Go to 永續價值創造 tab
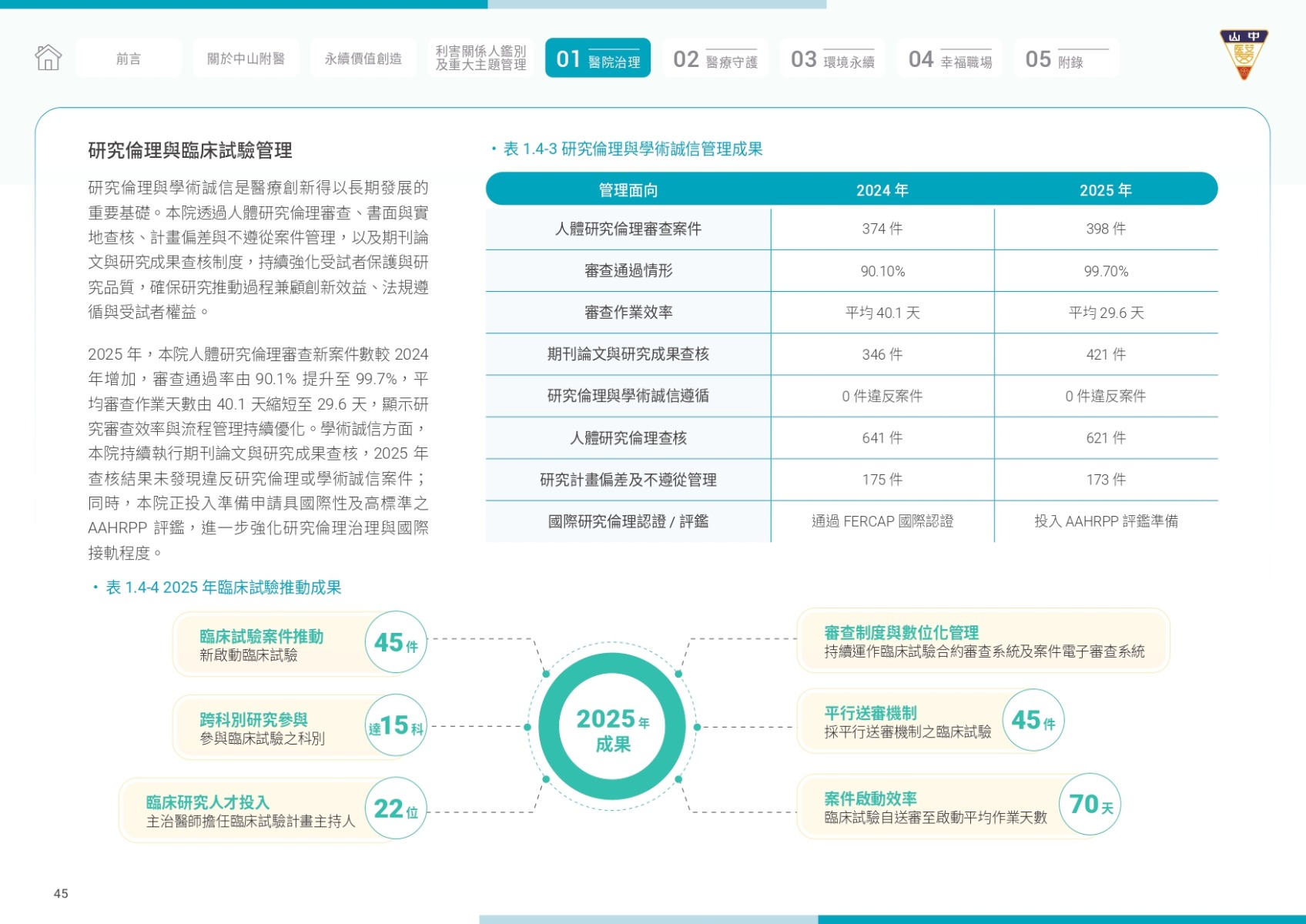 tap(363, 59)
